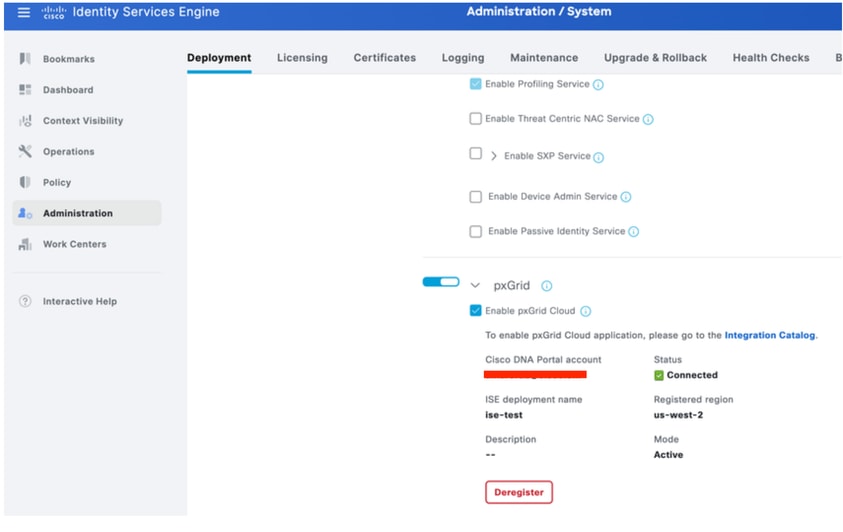
Task: Expand the Enable SXP Service chevron
Action: tap(494, 156)
